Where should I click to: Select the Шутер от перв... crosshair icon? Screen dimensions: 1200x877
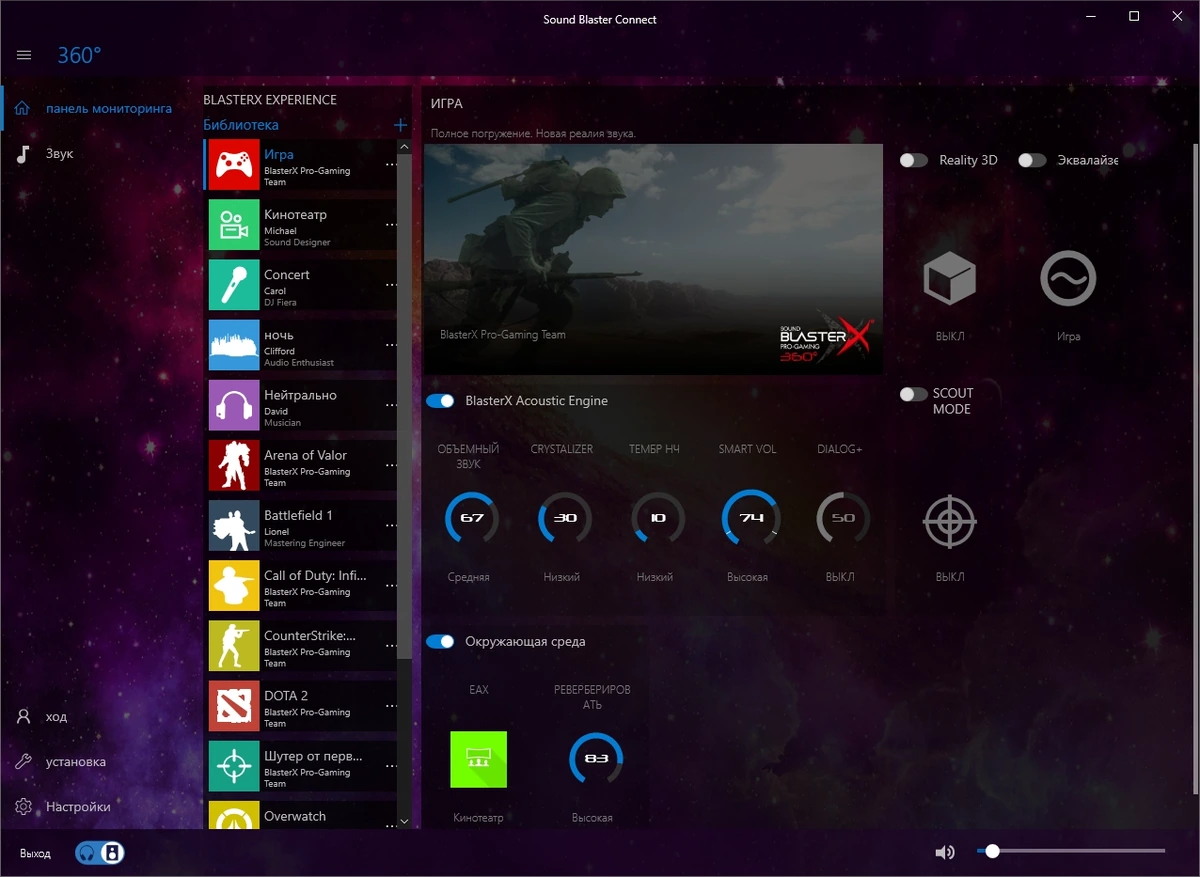(234, 766)
